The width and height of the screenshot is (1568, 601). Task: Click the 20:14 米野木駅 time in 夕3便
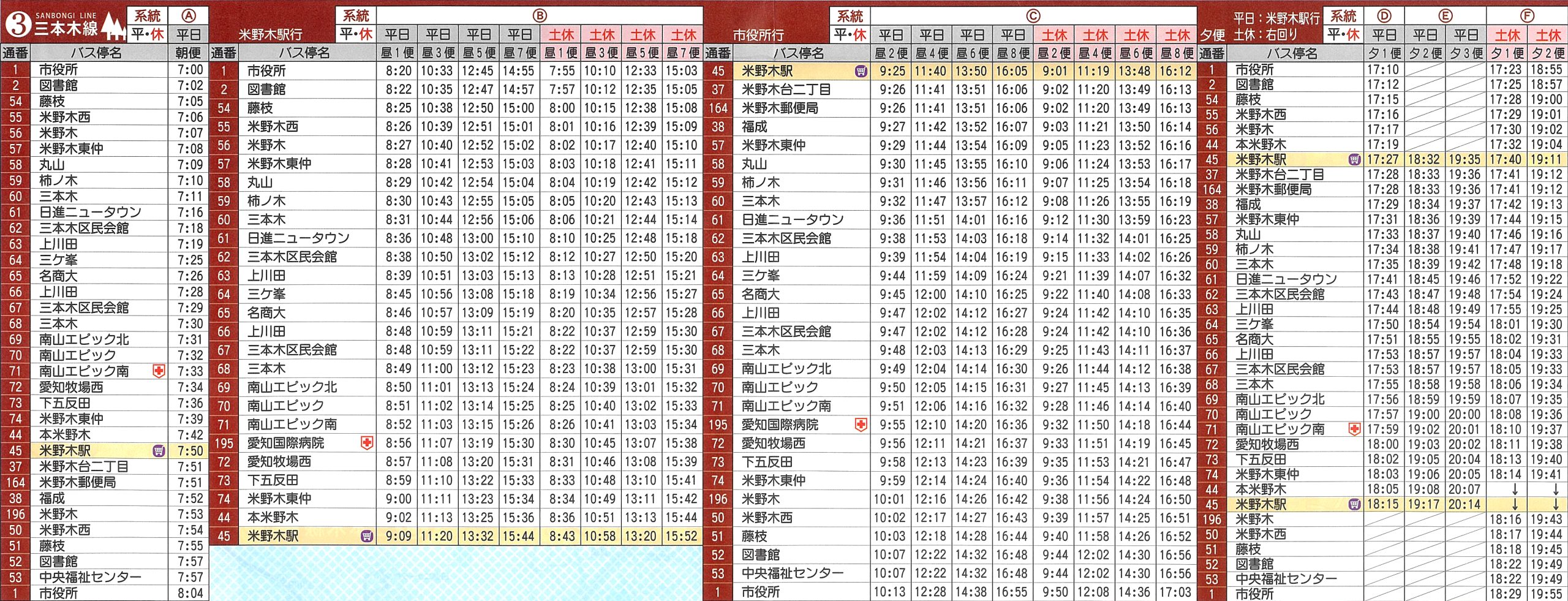click(1464, 504)
